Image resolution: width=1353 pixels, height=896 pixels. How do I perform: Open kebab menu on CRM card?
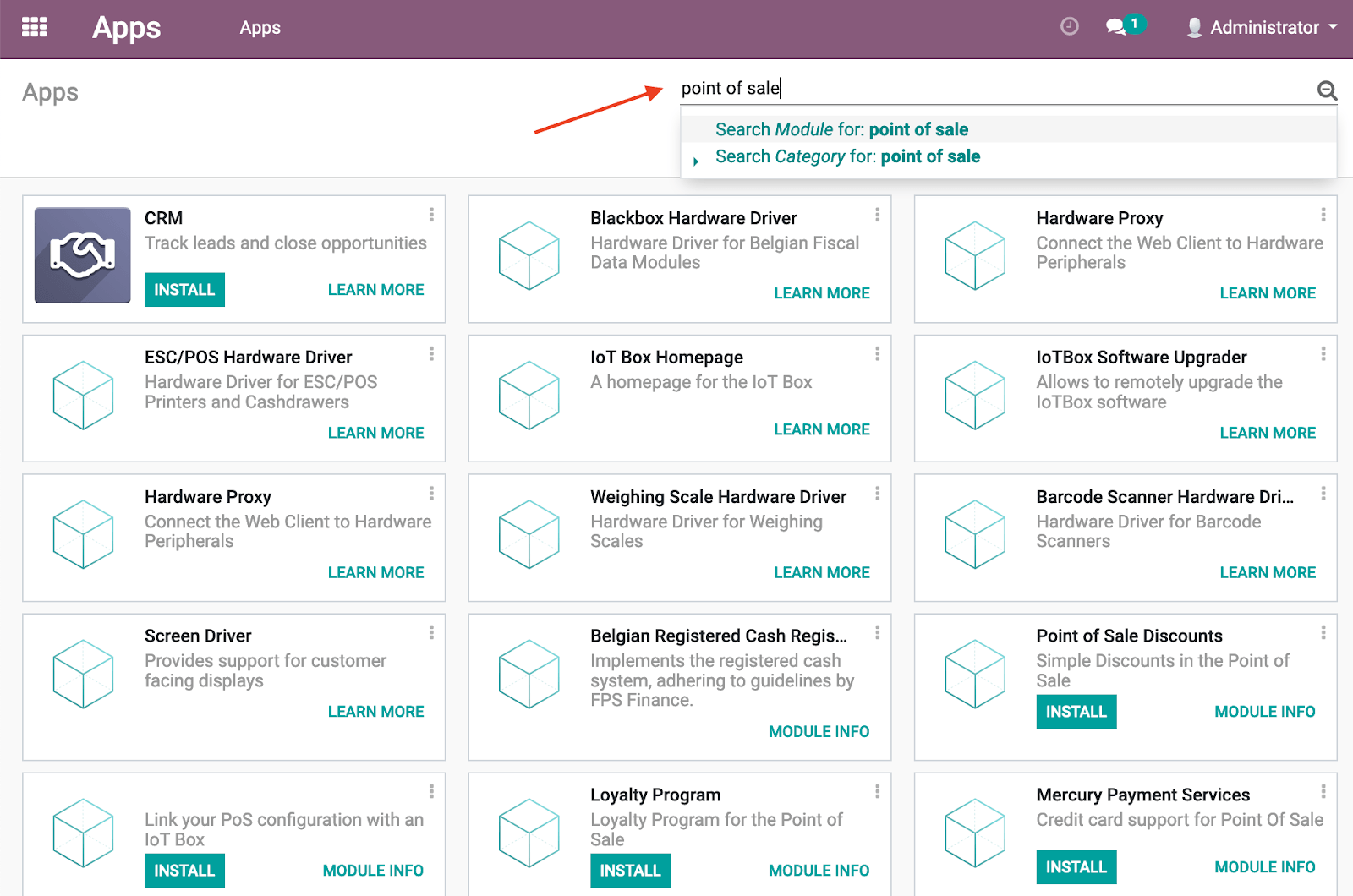(x=431, y=215)
